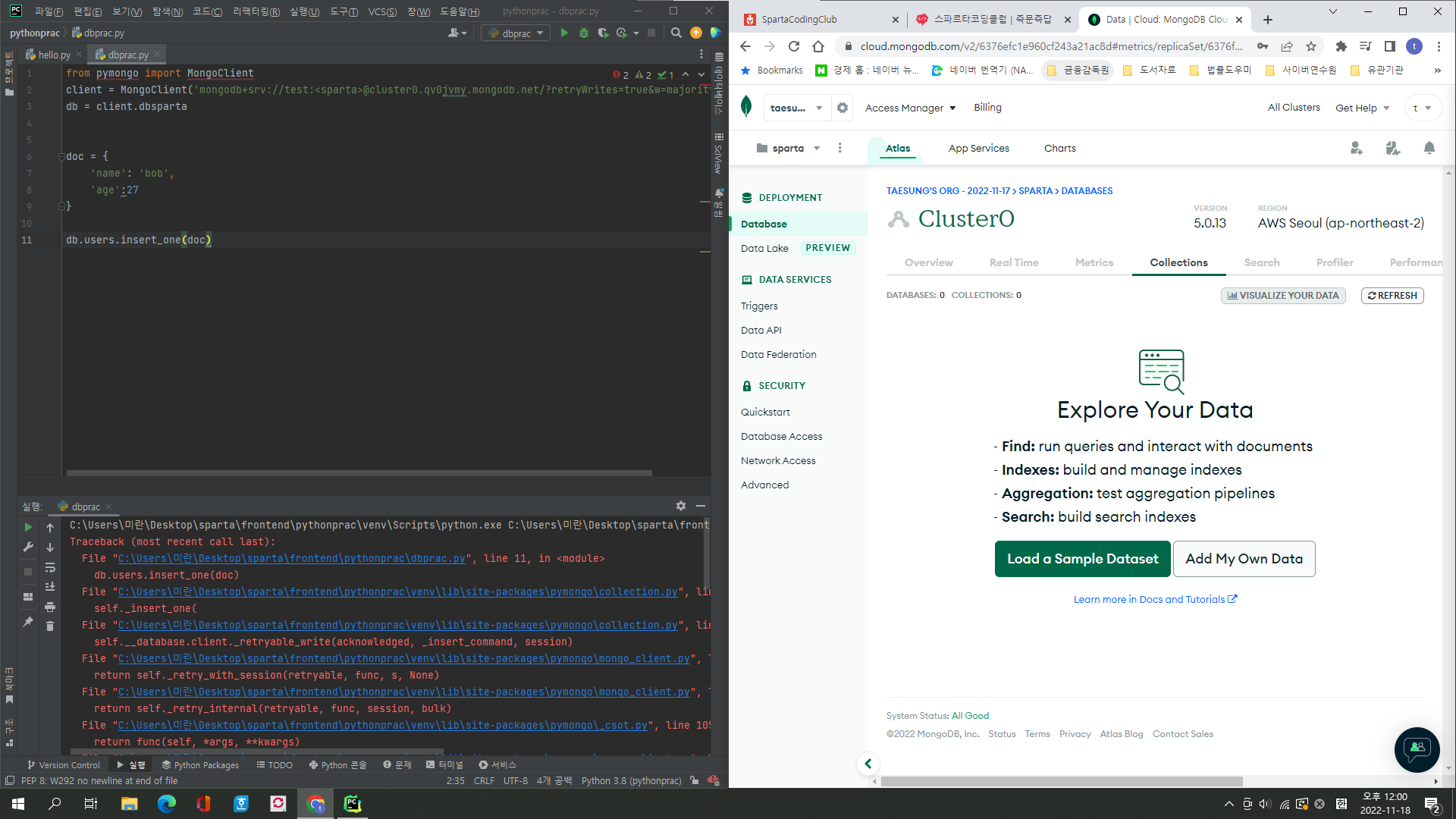Image resolution: width=1456 pixels, height=819 pixels.
Task: Open Learn more in Docs and Tutorials
Action: pyautogui.click(x=1155, y=599)
